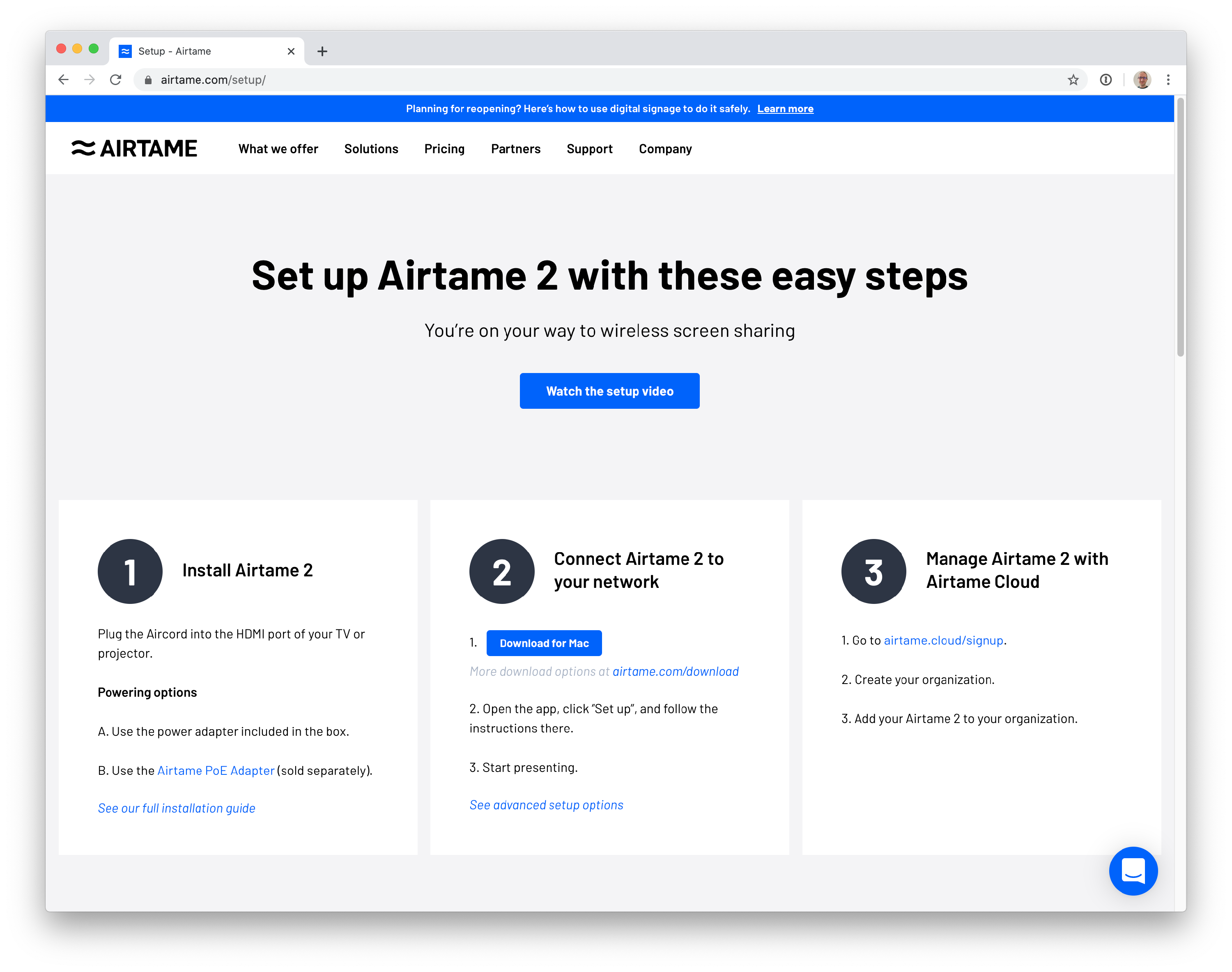Click the page vertical scrollbar
The image size is (1232, 972).
(1180, 228)
